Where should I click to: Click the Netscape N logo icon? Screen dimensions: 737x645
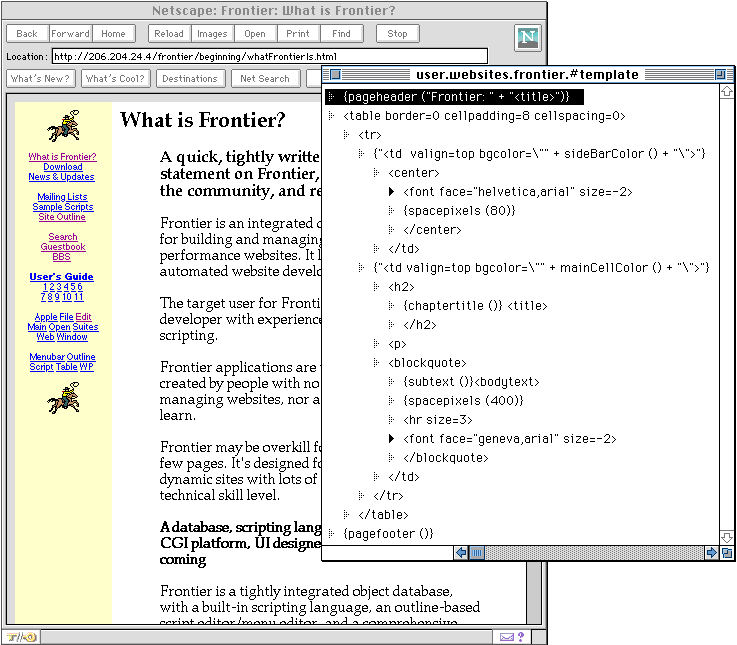click(527, 38)
